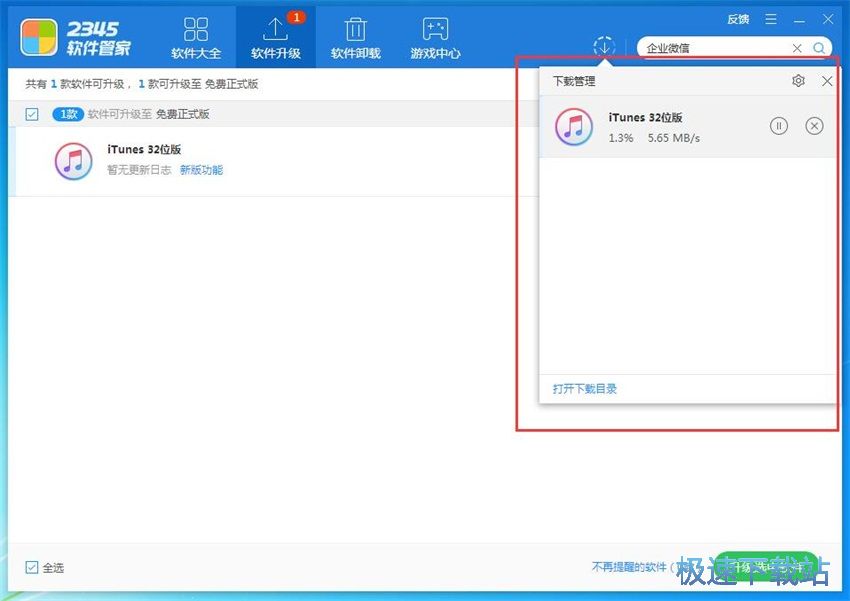Click iTunes icon in upgrade list
Viewport: 850px width, 601px height.
click(73, 161)
